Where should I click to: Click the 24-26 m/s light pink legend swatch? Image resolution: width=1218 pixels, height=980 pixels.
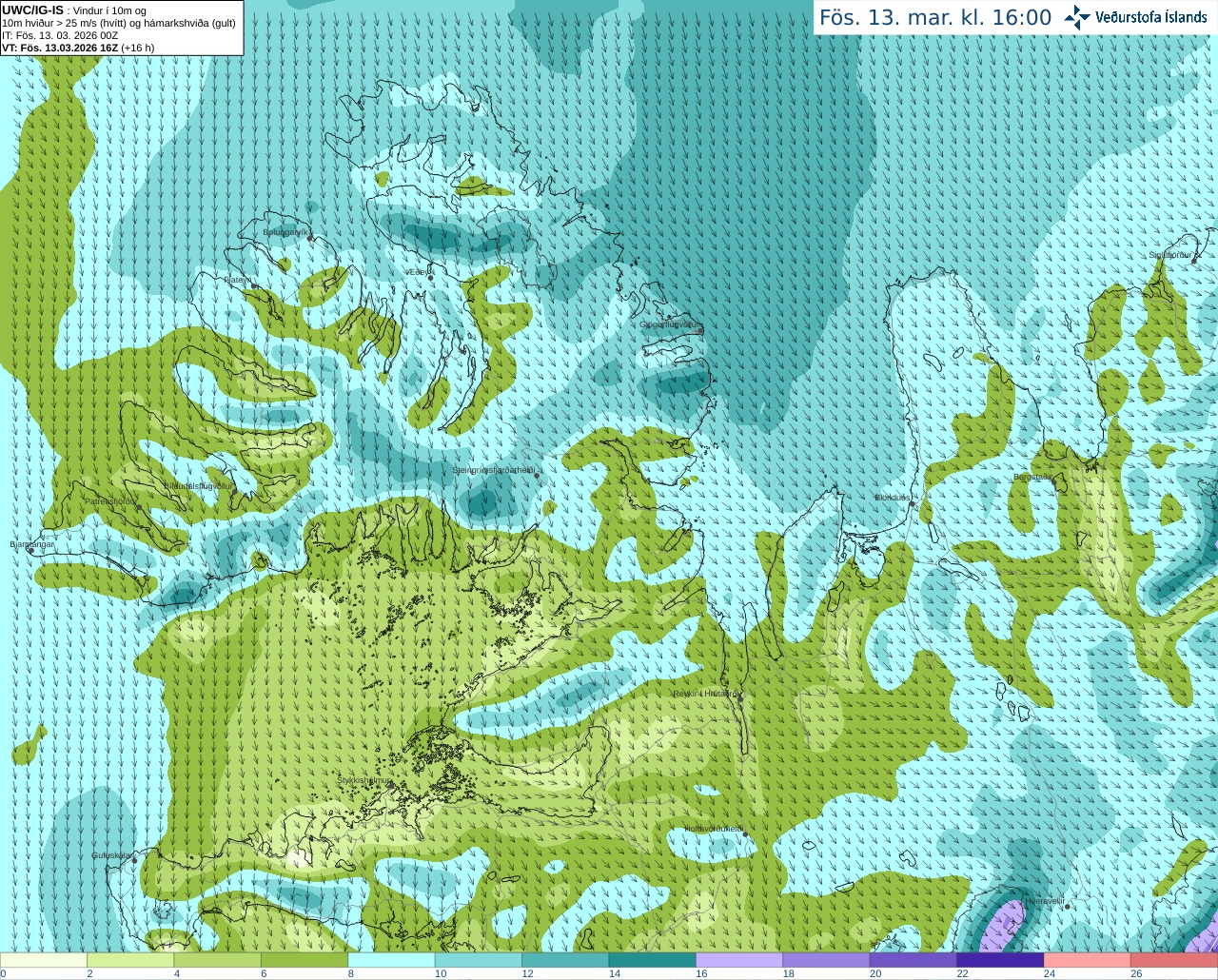(1088, 960)
